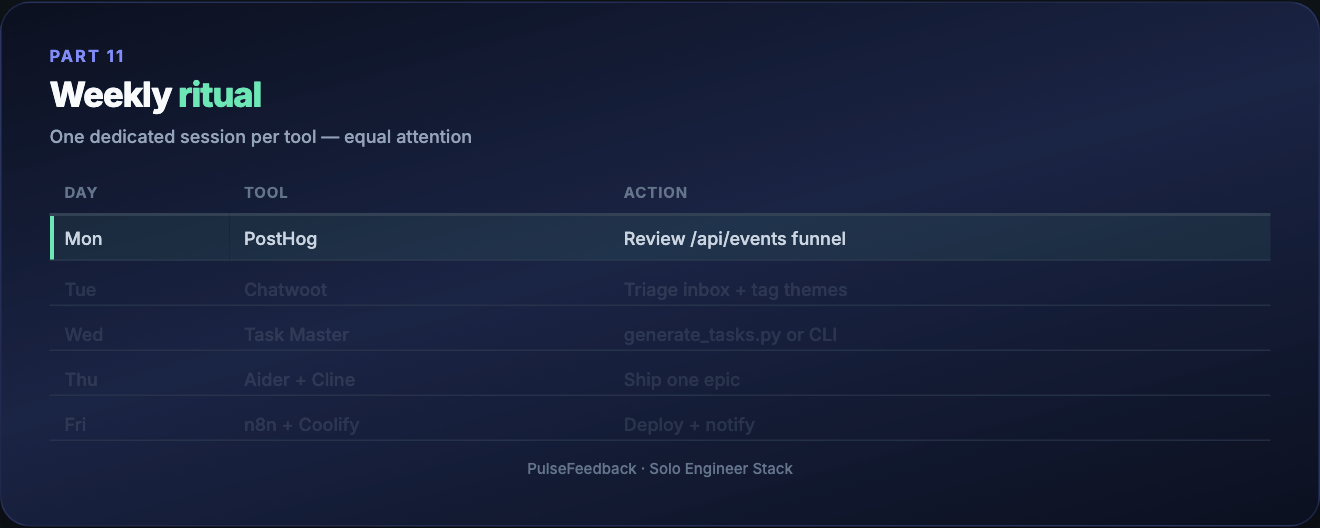Click the 'Task Master' tool cell

(297, 335)
